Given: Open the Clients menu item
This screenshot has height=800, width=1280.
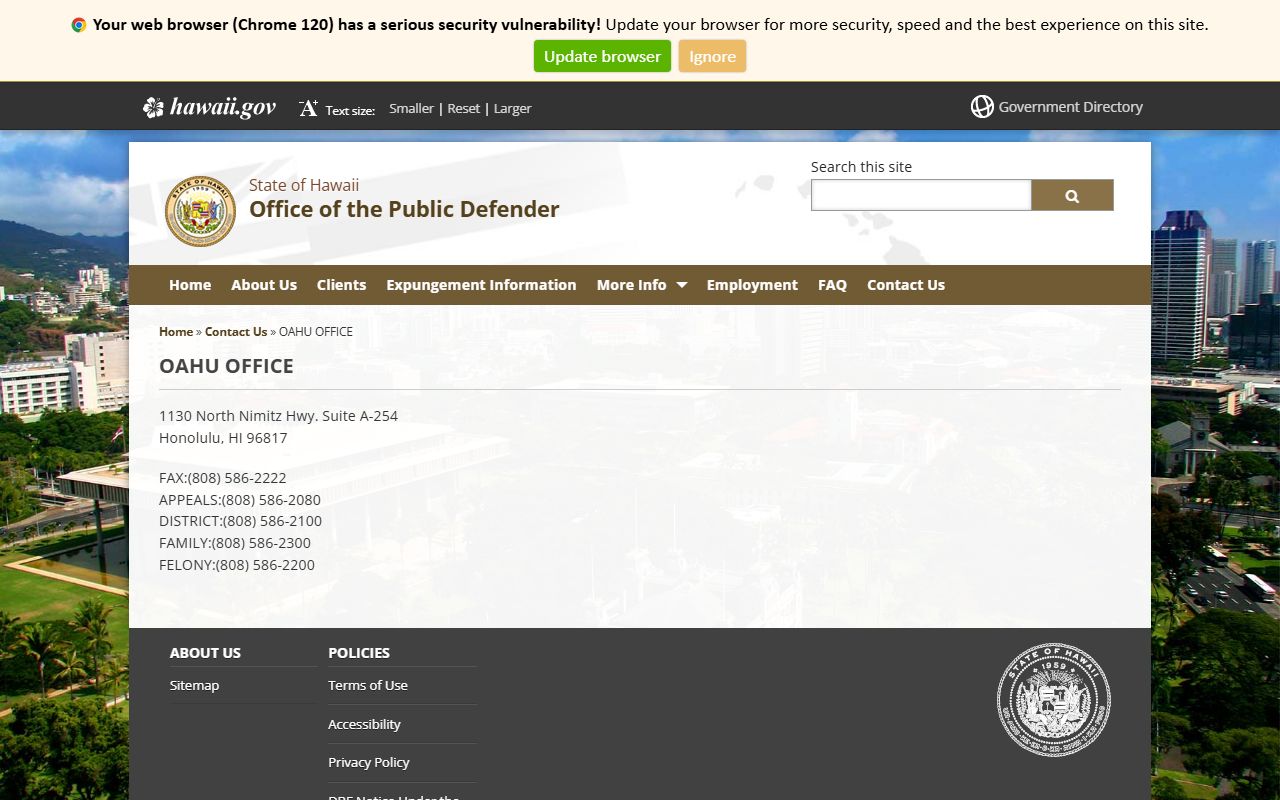Looking at the screenshot, I should [341, 285].
